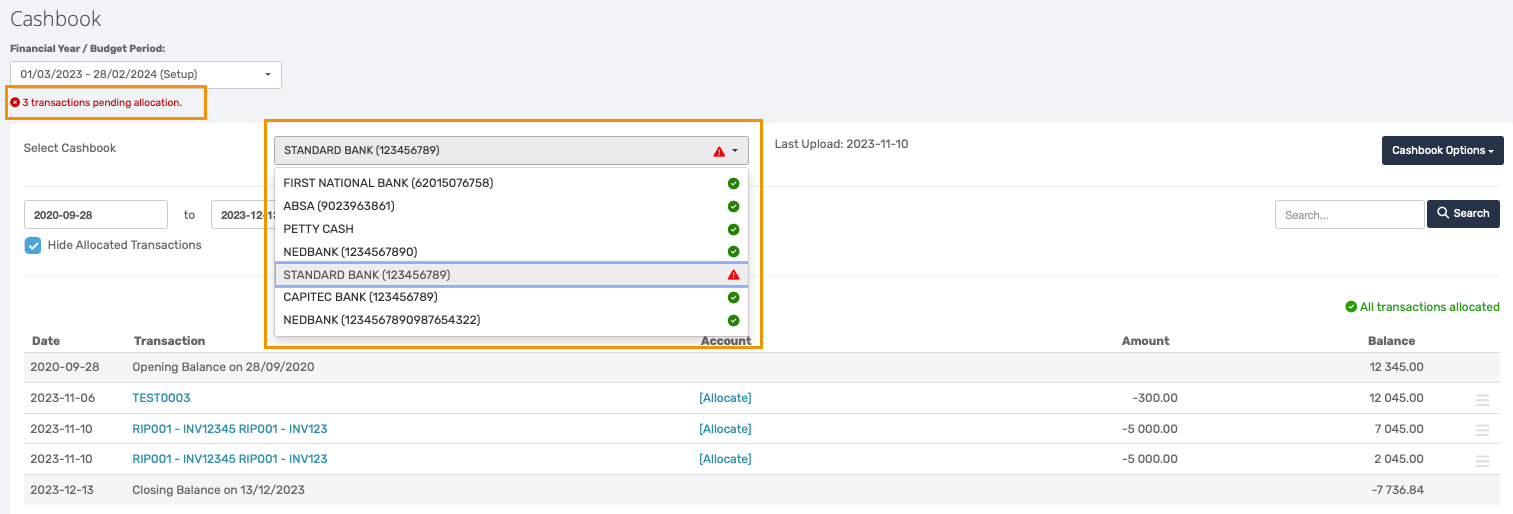Click the green check icon beside 'All transactions allocated'

[1351, 307]
